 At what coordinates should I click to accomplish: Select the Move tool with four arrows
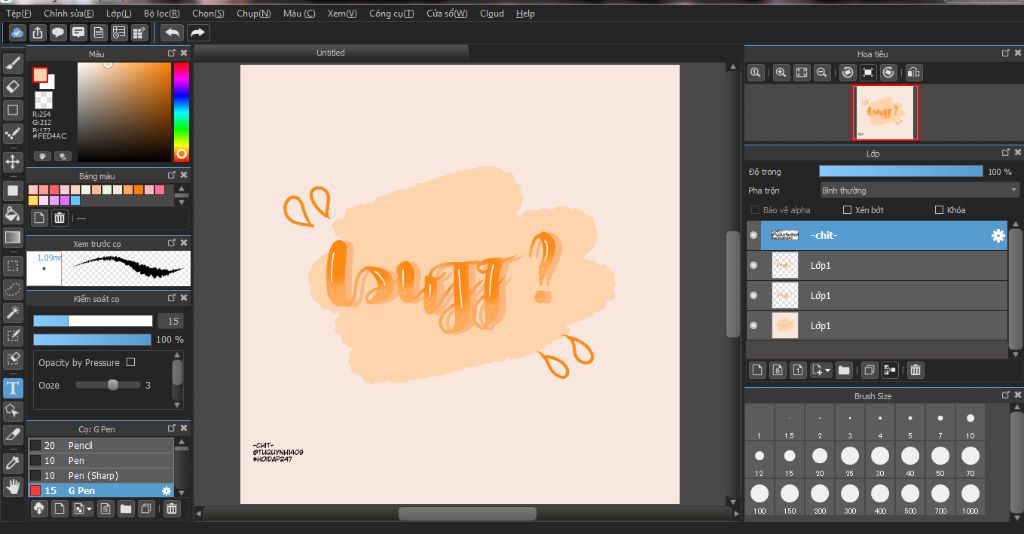(13, 161)
